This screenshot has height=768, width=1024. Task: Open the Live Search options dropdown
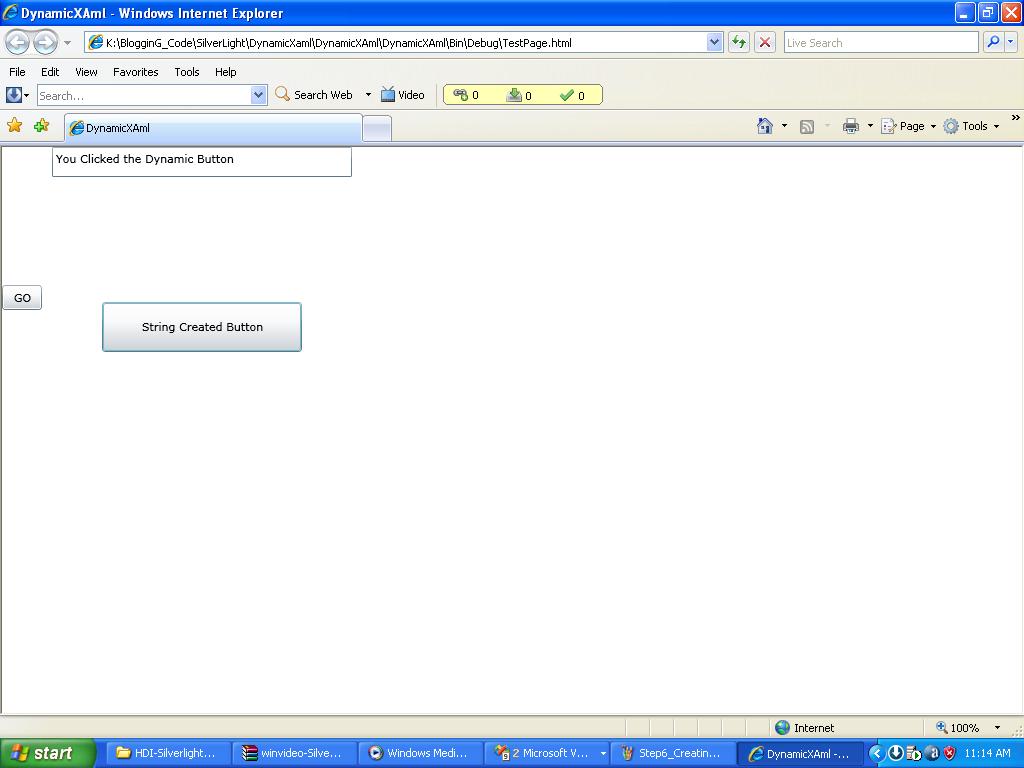coord(1011,42)
